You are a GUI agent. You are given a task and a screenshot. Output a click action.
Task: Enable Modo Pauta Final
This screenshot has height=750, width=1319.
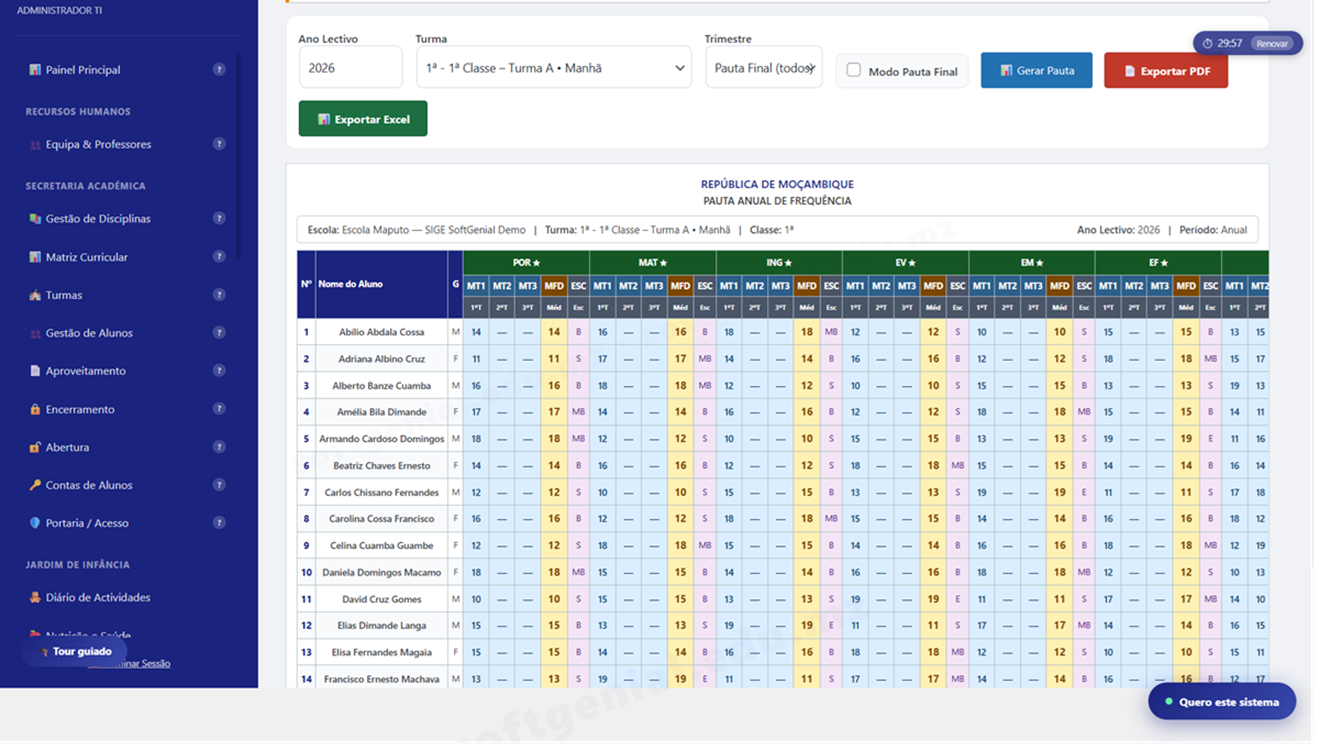click(x=852, y=70)
